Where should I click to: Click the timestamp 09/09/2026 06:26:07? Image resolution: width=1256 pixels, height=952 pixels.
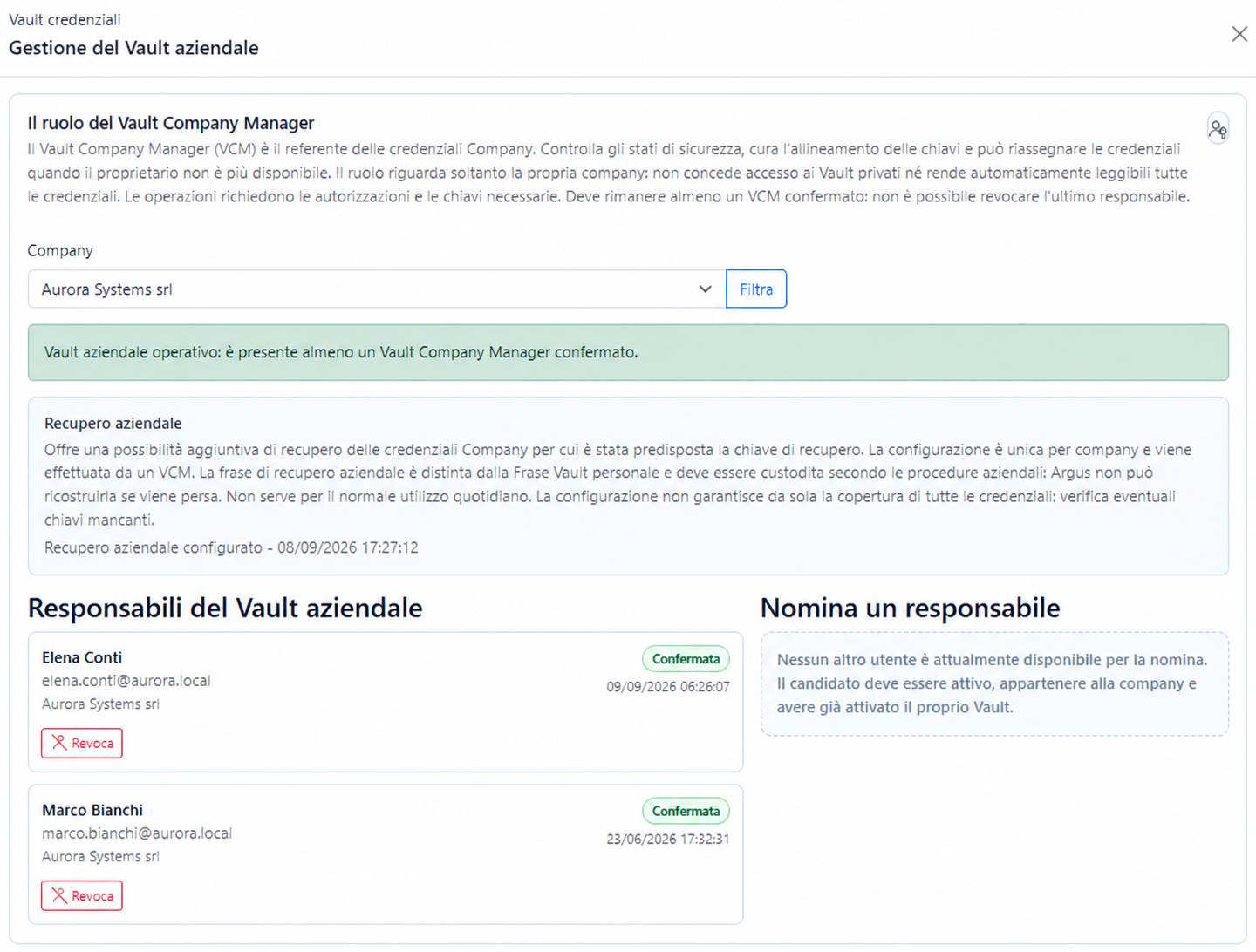pyautogui.click(x=668, y=687)
